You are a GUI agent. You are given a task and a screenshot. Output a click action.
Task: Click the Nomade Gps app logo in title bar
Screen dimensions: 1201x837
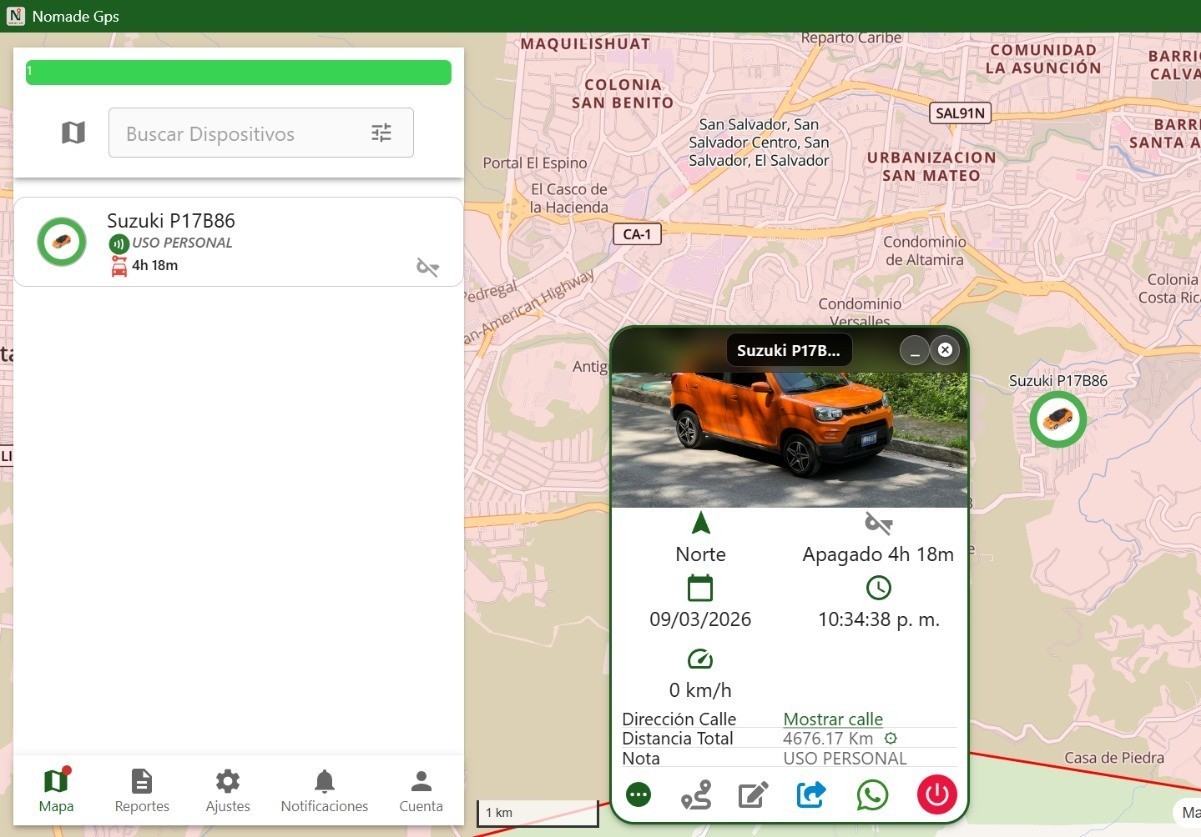[15, 16]
